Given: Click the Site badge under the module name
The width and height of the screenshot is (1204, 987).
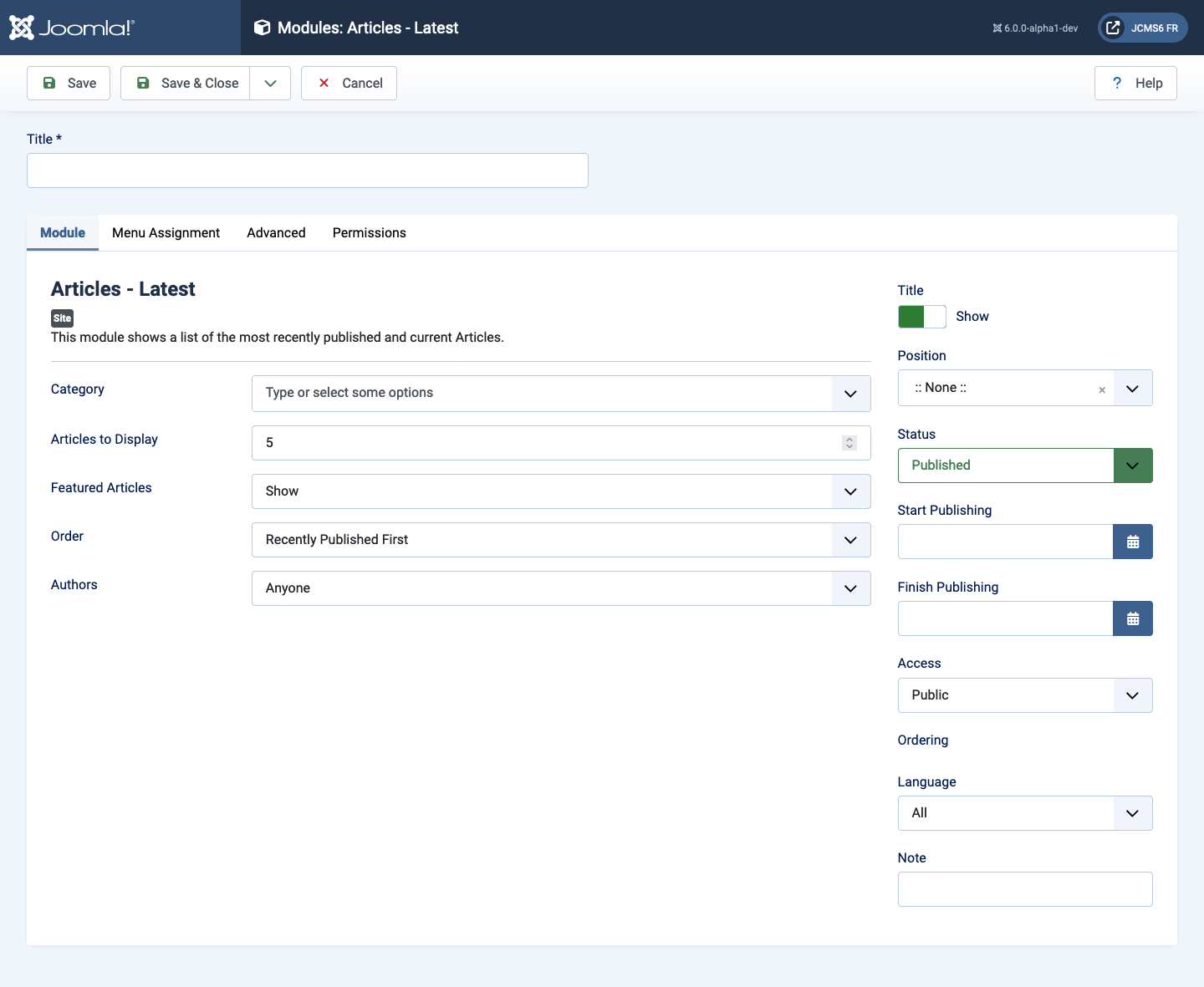Looking at the screenshot, I should point(63,318).
